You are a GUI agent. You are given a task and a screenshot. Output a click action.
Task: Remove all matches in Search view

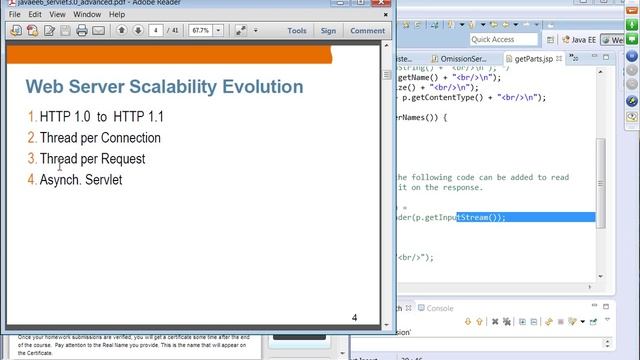coord(507,322)
